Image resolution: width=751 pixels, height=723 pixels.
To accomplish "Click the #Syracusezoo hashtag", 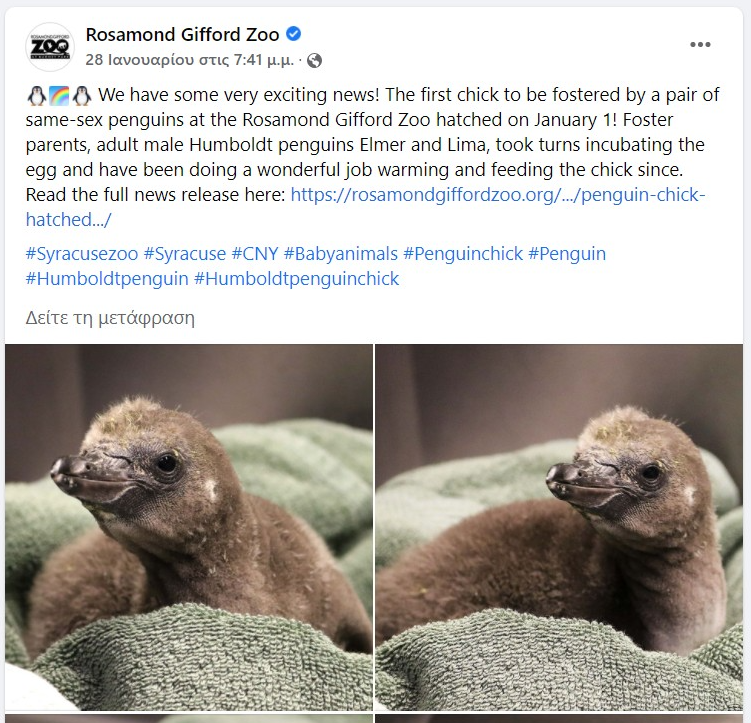I will pyautogui.click(x=82, y=253).
